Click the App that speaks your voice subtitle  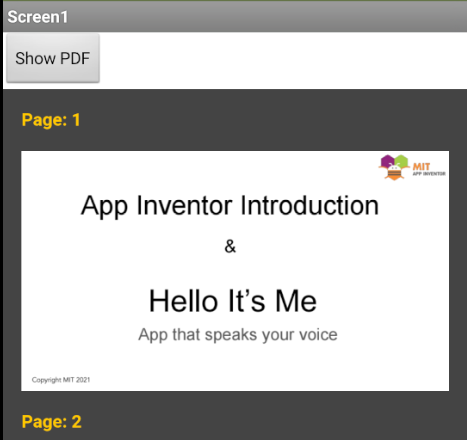[238, 335]
